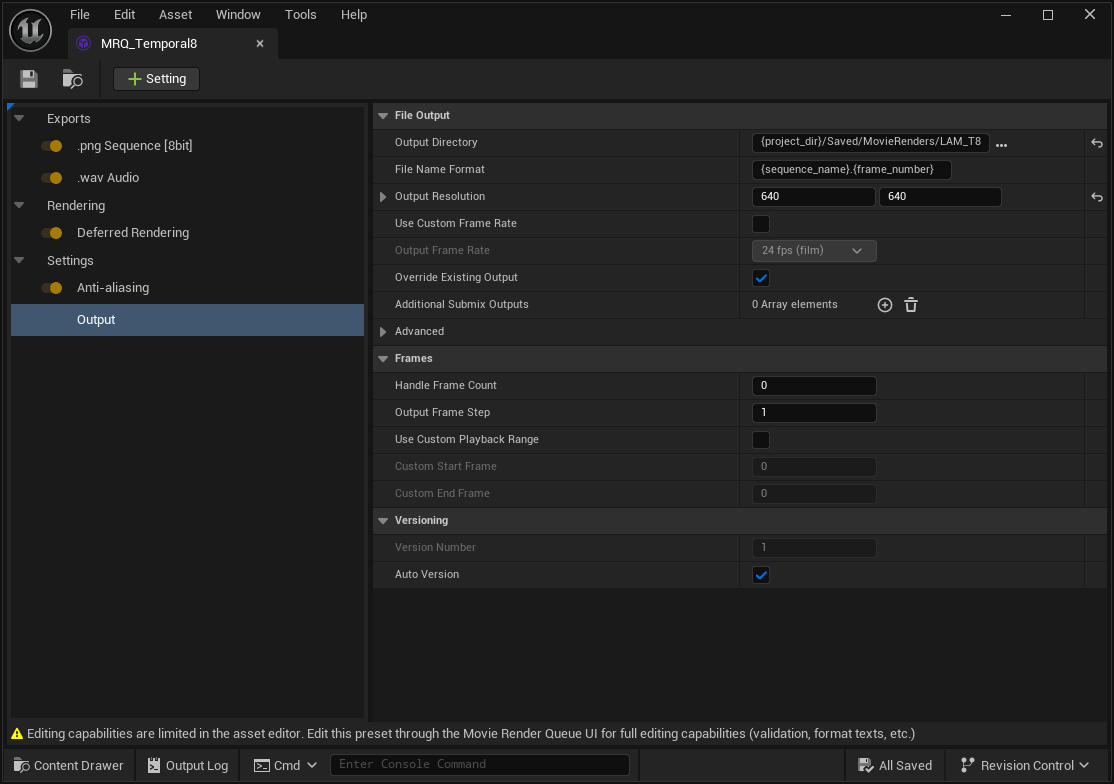
Task: Close the MRQ_Temporal8 tab
Action: point(260,43)
